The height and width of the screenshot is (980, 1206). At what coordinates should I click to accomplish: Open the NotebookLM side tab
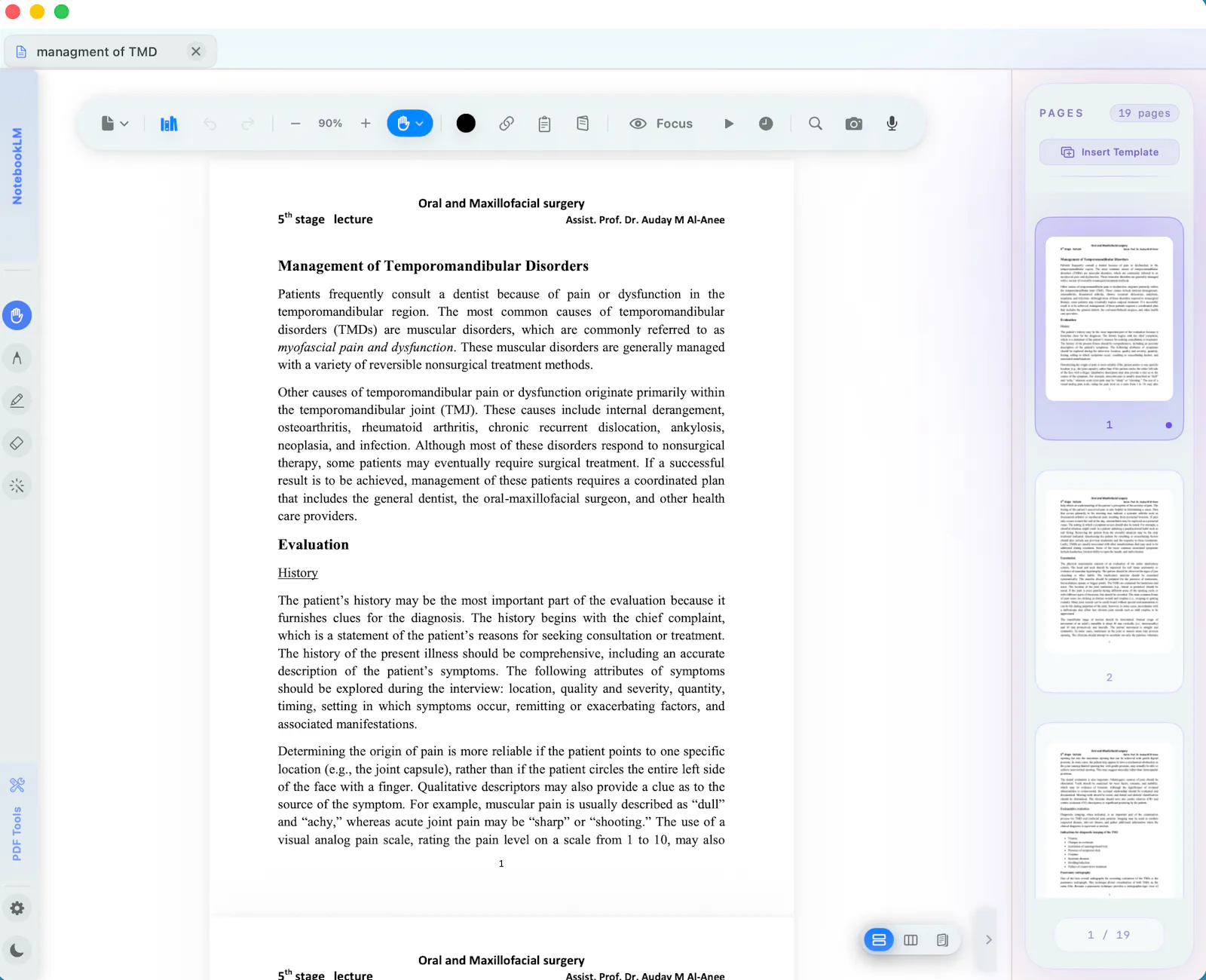point(18,166)
